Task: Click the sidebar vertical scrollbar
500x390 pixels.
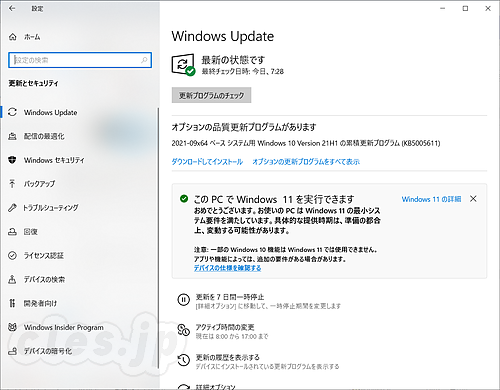Action: [158, 238]
